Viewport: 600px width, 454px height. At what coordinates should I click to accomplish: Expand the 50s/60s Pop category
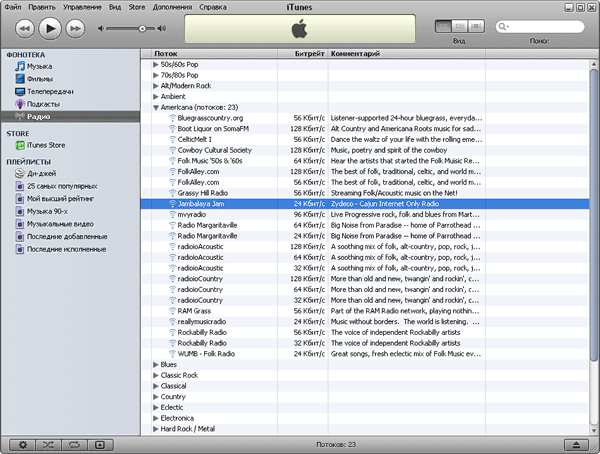(x=156, y=64)
